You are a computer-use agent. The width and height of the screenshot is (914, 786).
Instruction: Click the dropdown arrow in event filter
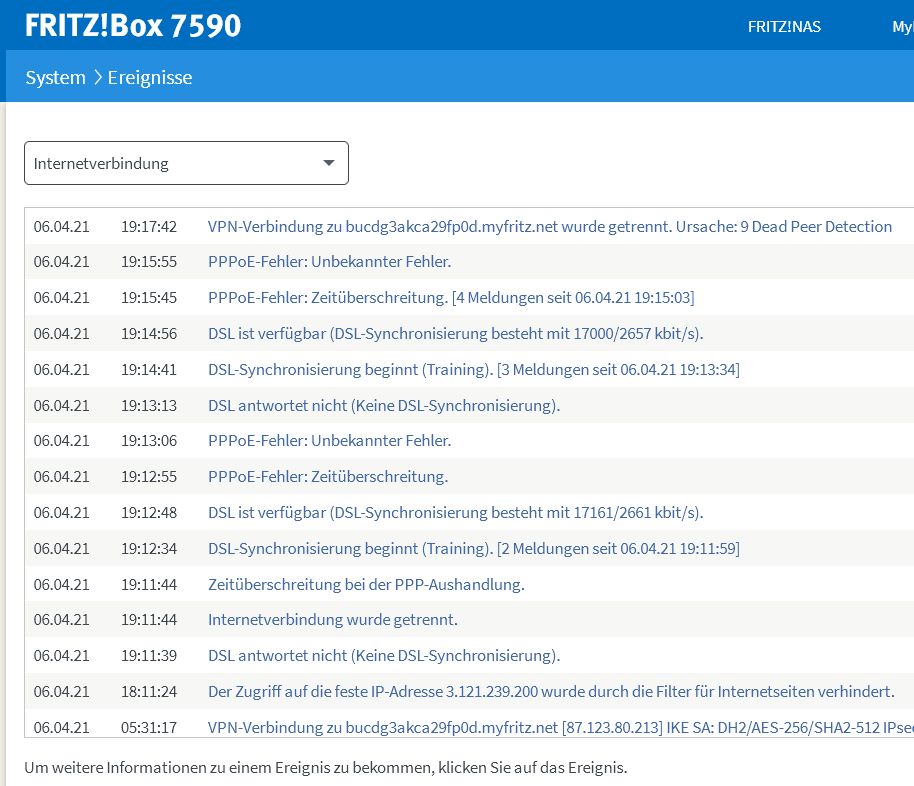point(329,164)
